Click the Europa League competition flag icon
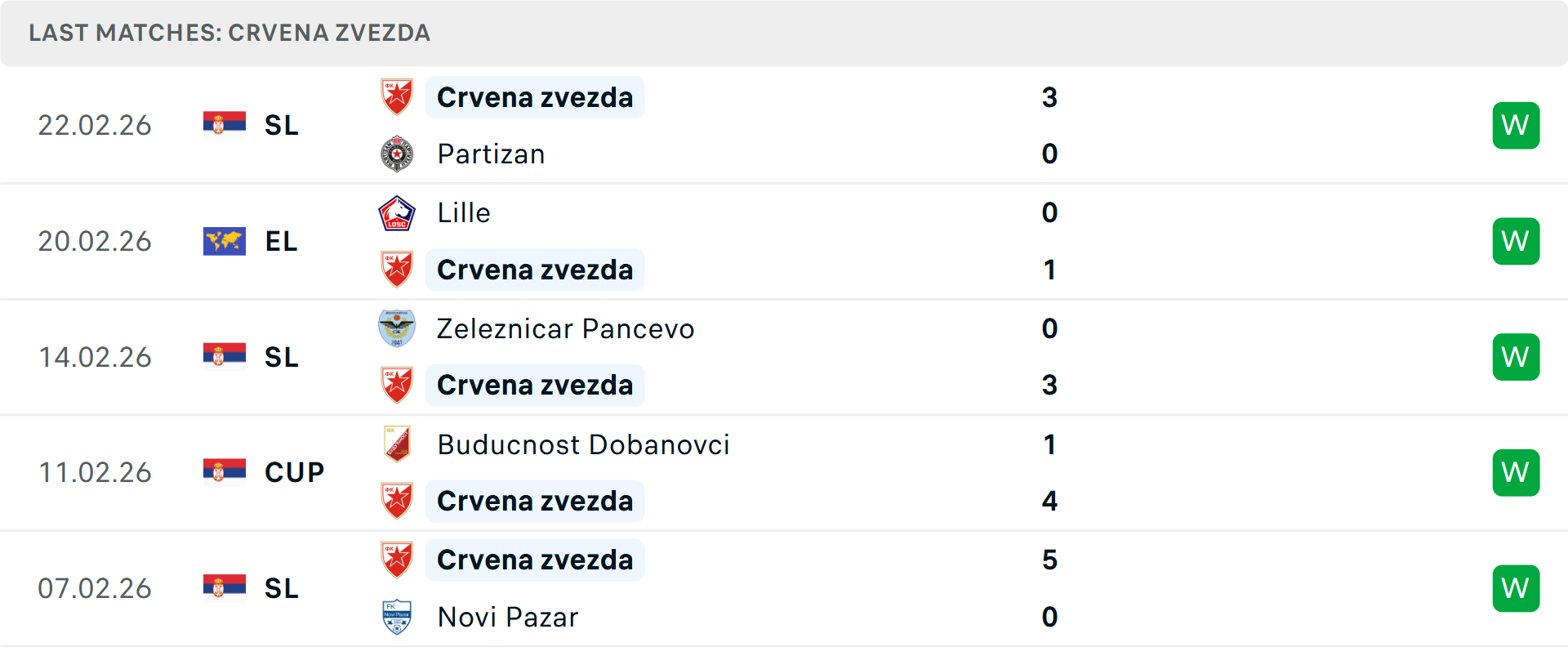Screen dimensions: 1568x647 [224, 241]
